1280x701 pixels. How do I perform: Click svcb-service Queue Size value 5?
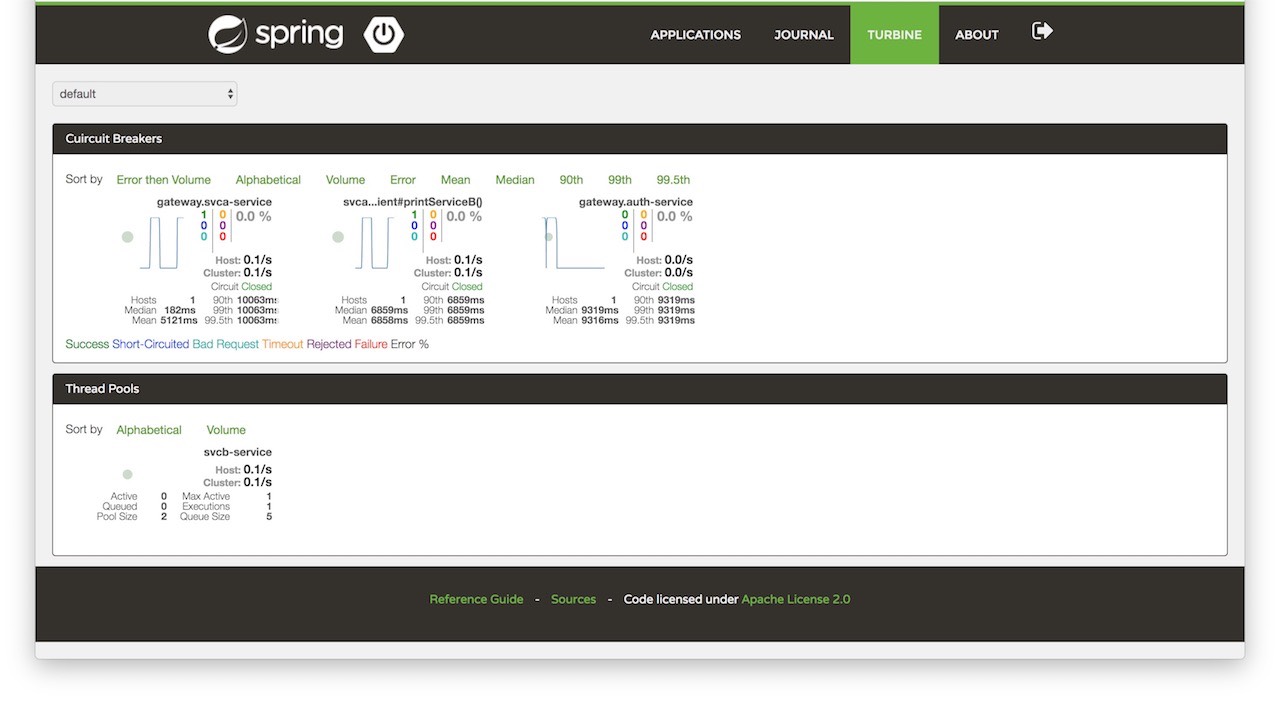[x=269, y=517]
